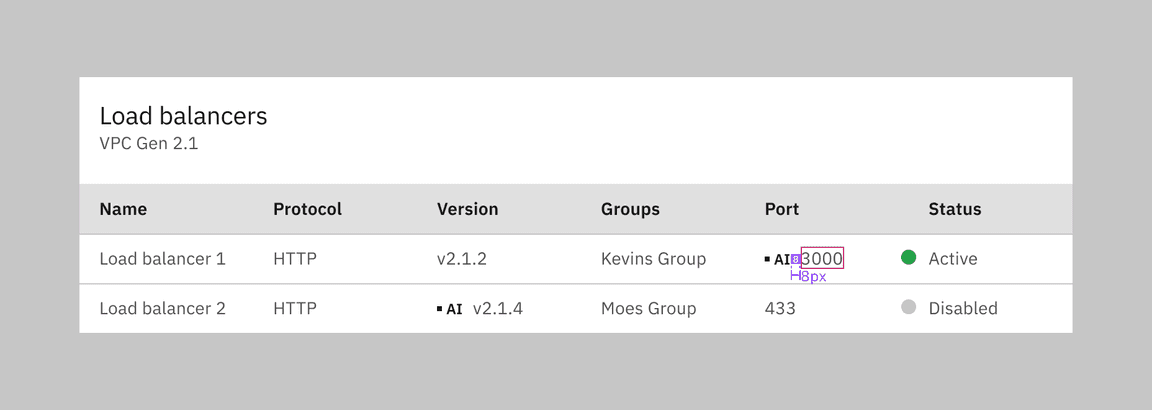This screenshot has height=410, width=1152.
Task: Click the gray Disabled status dot
Action: tap(909, 308)
